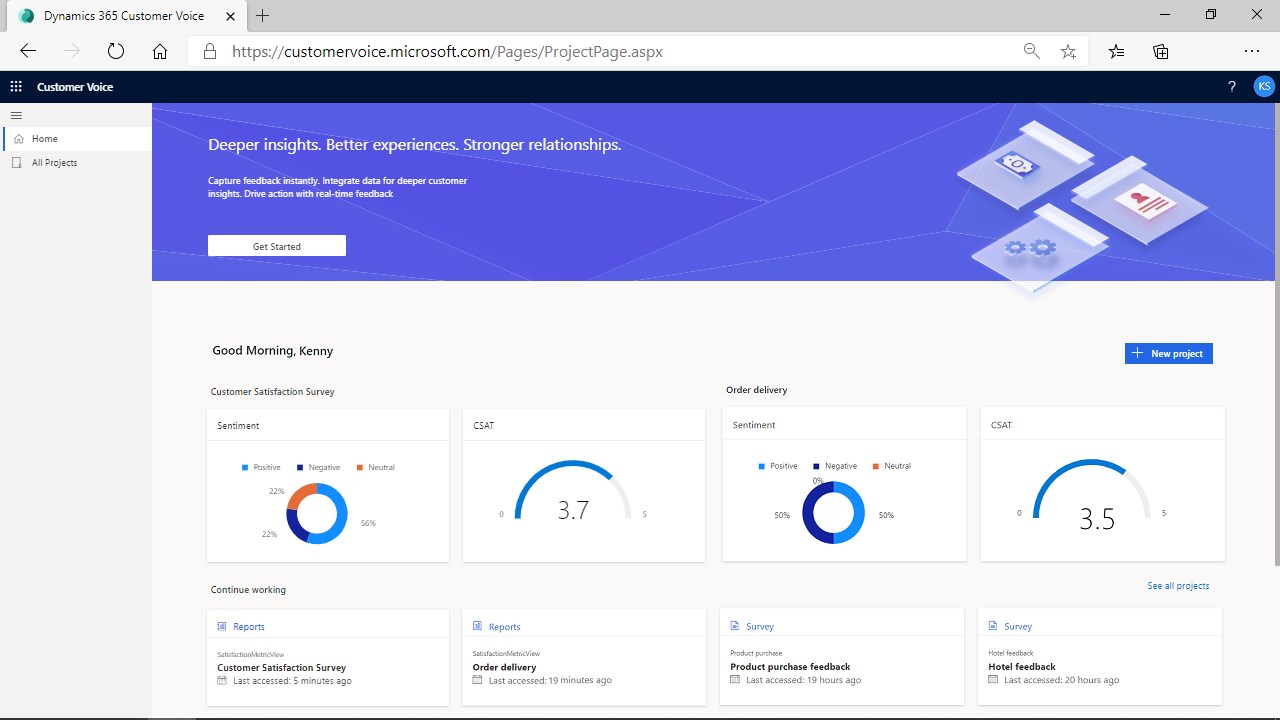The width and height of the screenshot is (1280, 720).
Task: Create a New project
Action: pos(1168,353)
